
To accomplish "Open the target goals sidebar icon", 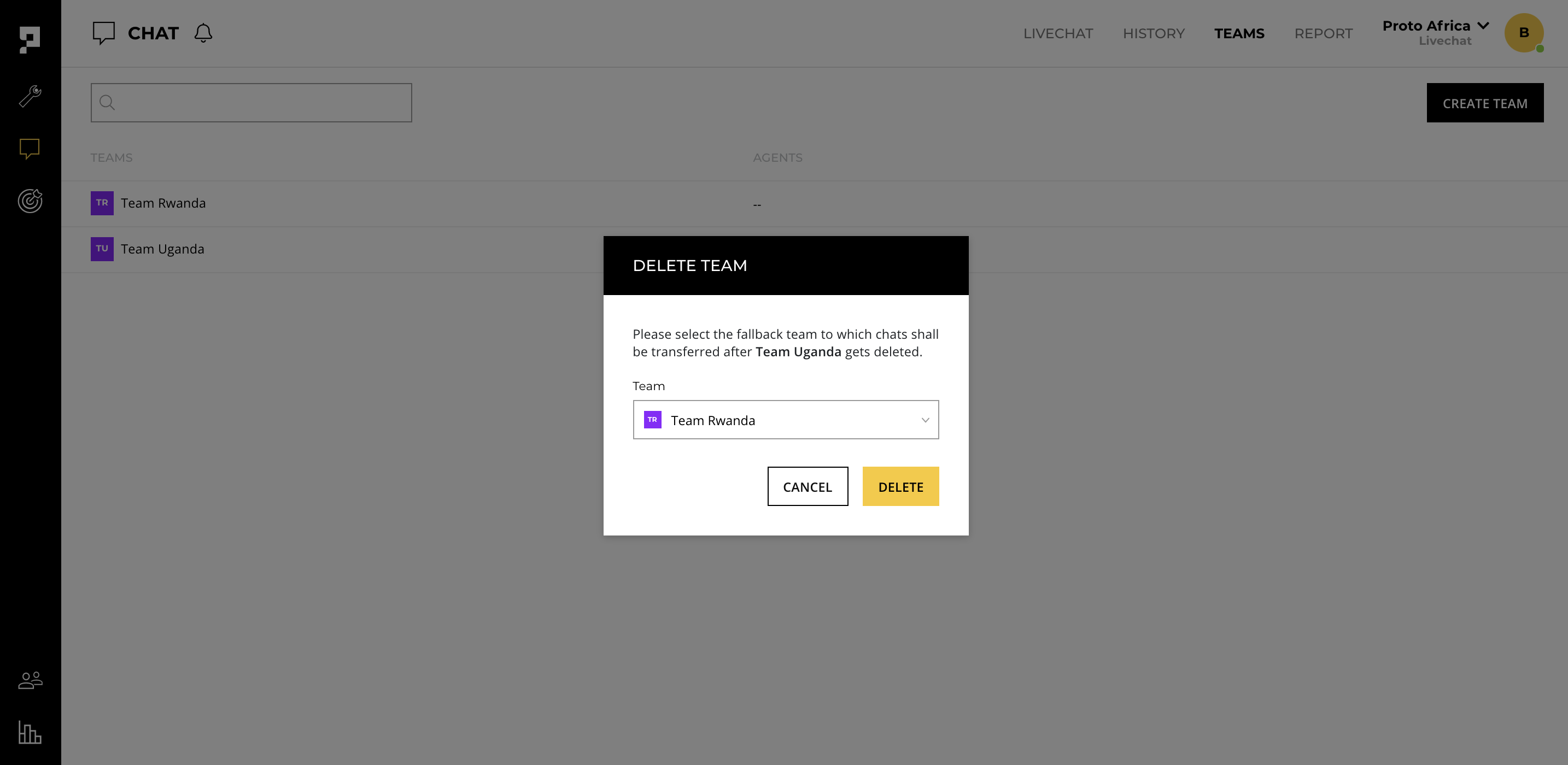I will 29,201.
